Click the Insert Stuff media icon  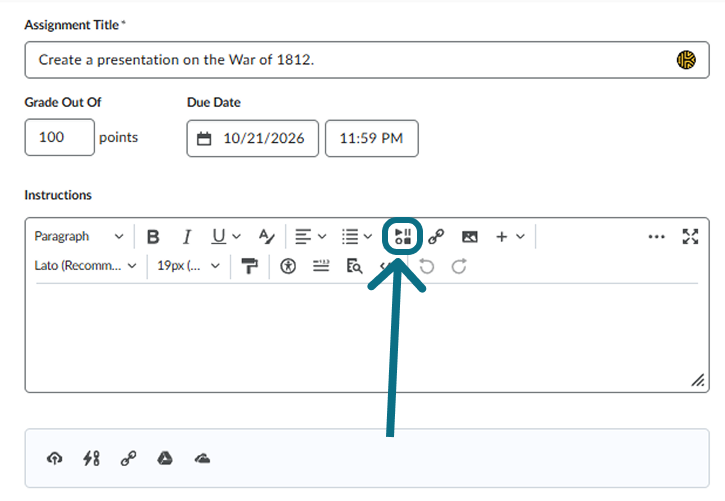pyautogui.click(x=403, y=237)
